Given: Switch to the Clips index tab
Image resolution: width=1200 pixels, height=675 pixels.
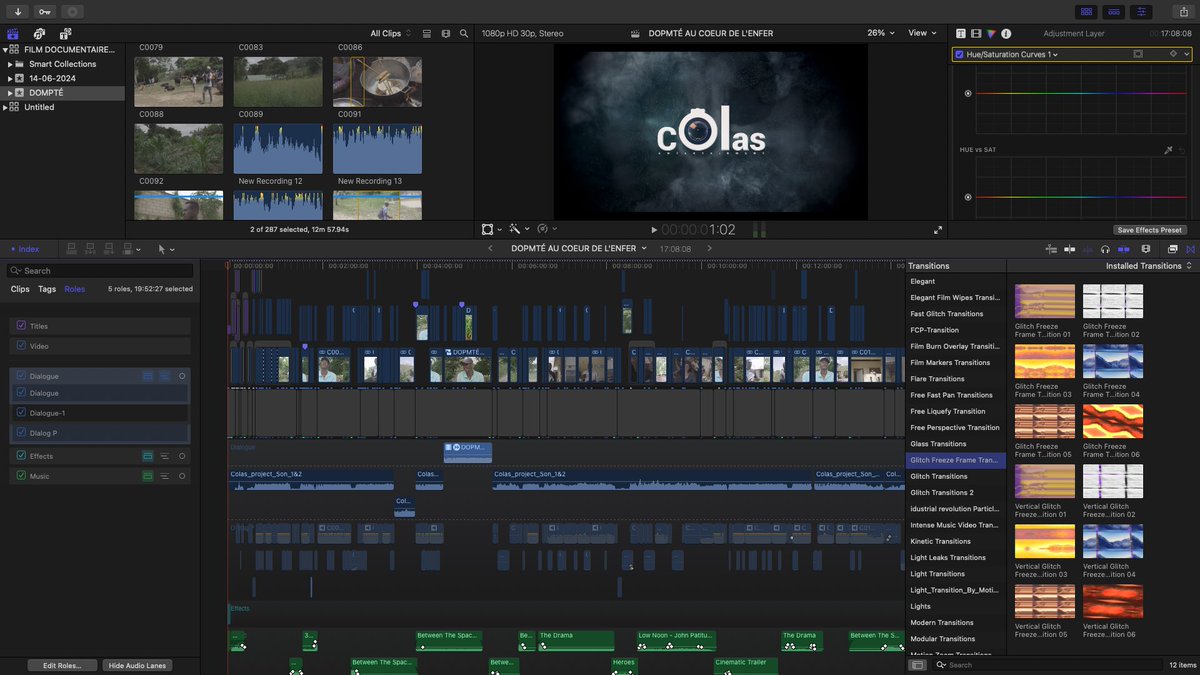Looking at the screenshot, I should (x=20, y=289).
